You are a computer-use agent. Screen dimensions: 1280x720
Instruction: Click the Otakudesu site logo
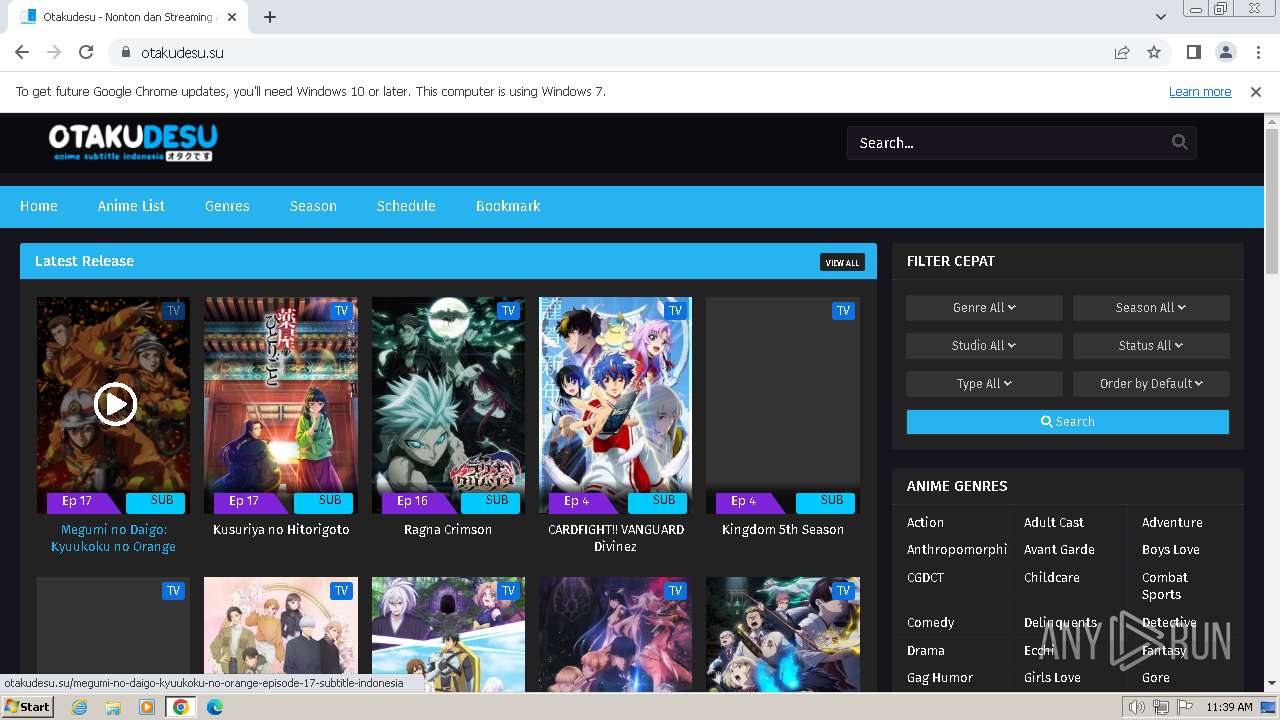133,142
